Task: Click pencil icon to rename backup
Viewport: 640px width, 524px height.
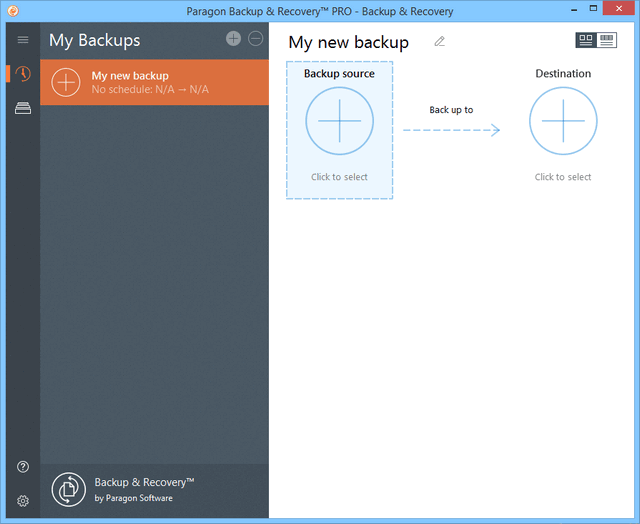Action: [x=439, y=41]
